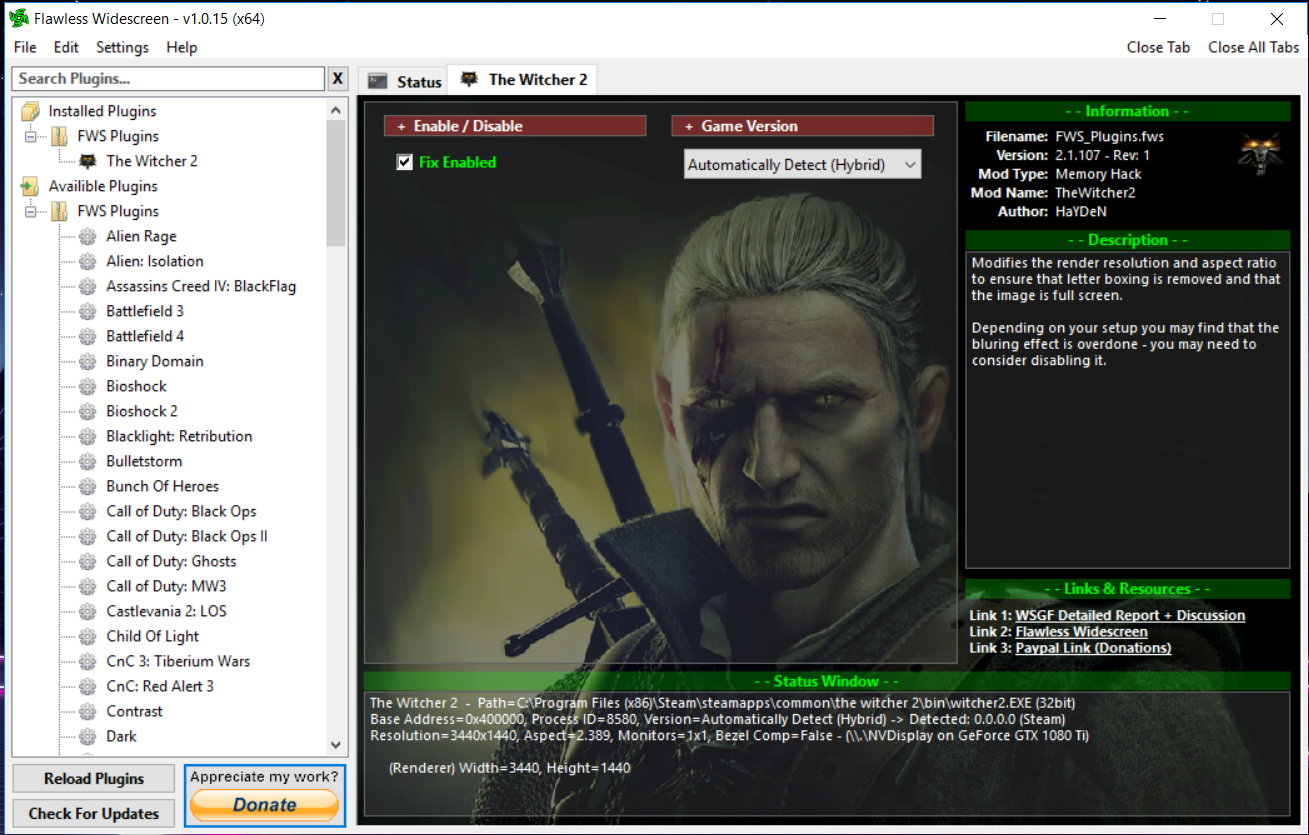Click gear icon beside Call of Duty: Black Ops II
This screenshot has width=1309, height=835.
[x=88, y=536]
